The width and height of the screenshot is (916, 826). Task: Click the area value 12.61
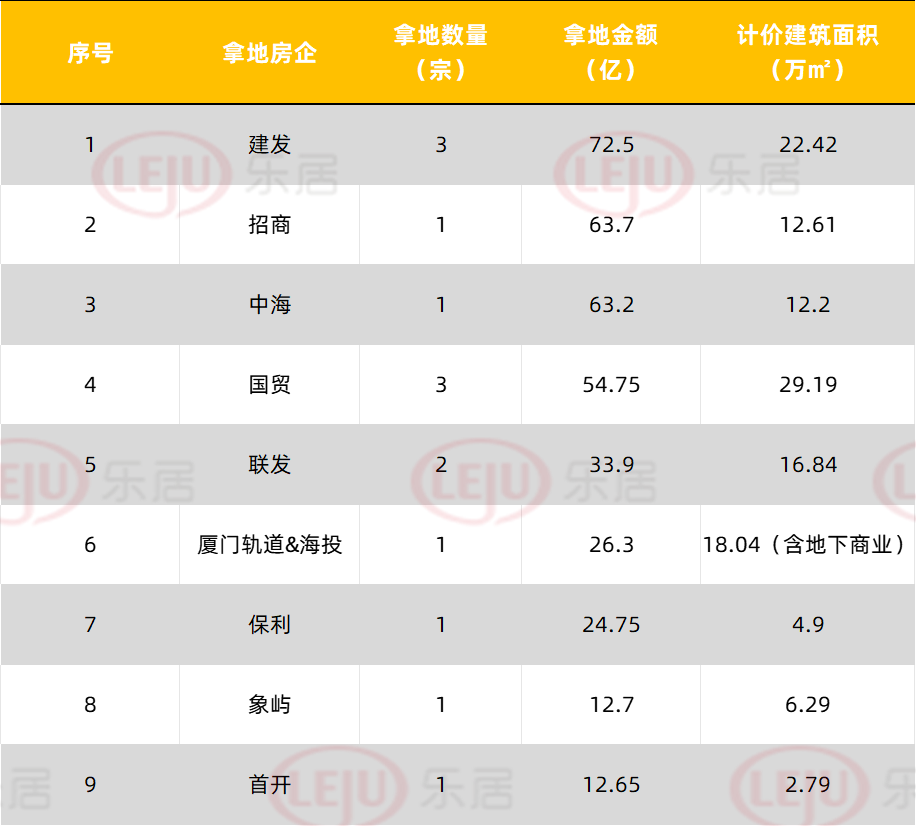pos(808,224)
